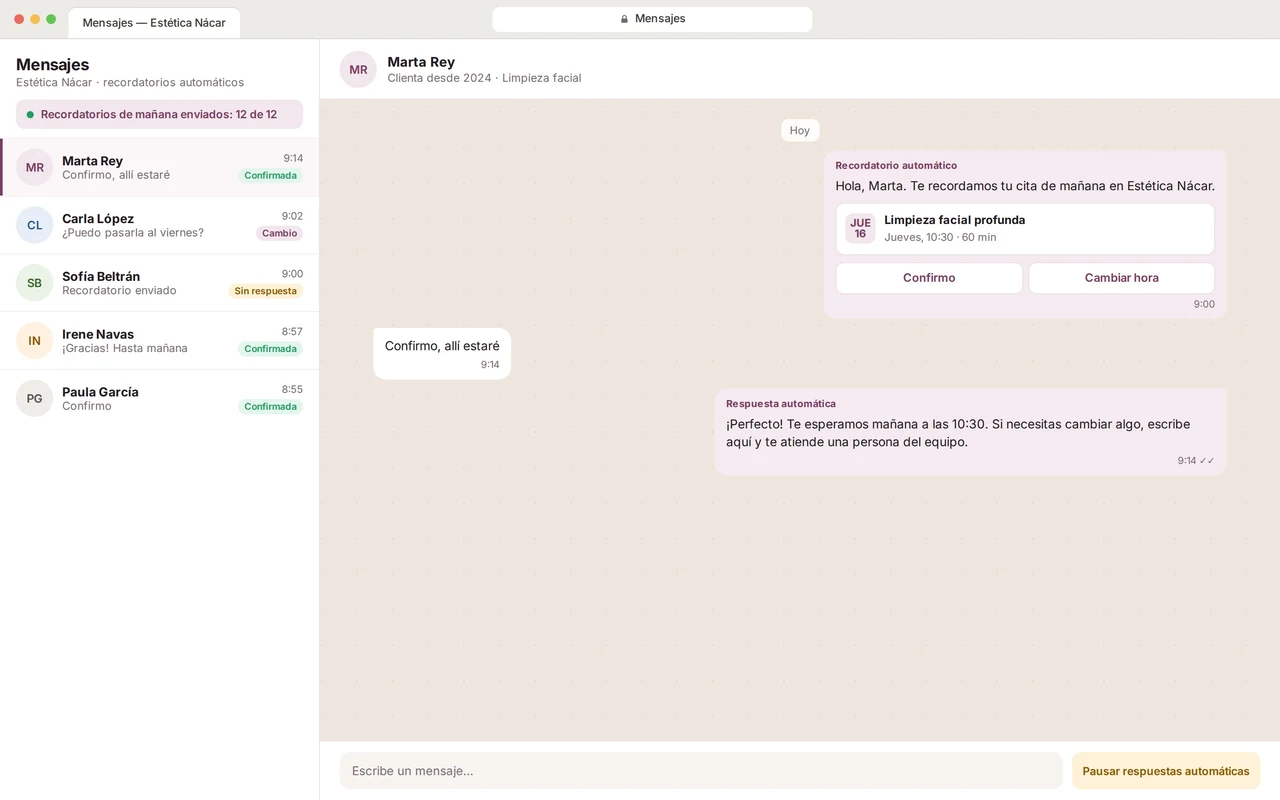Viewport: 1280px width, 800px height.
Task: Open the Sofía Beltrán conversation name
Action: point(101,277)
